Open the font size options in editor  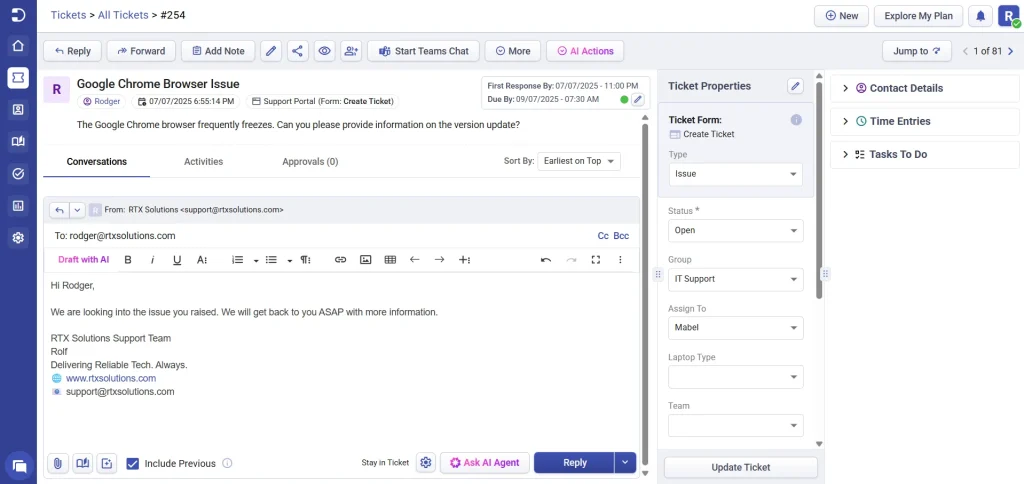(x=202, y=259)
